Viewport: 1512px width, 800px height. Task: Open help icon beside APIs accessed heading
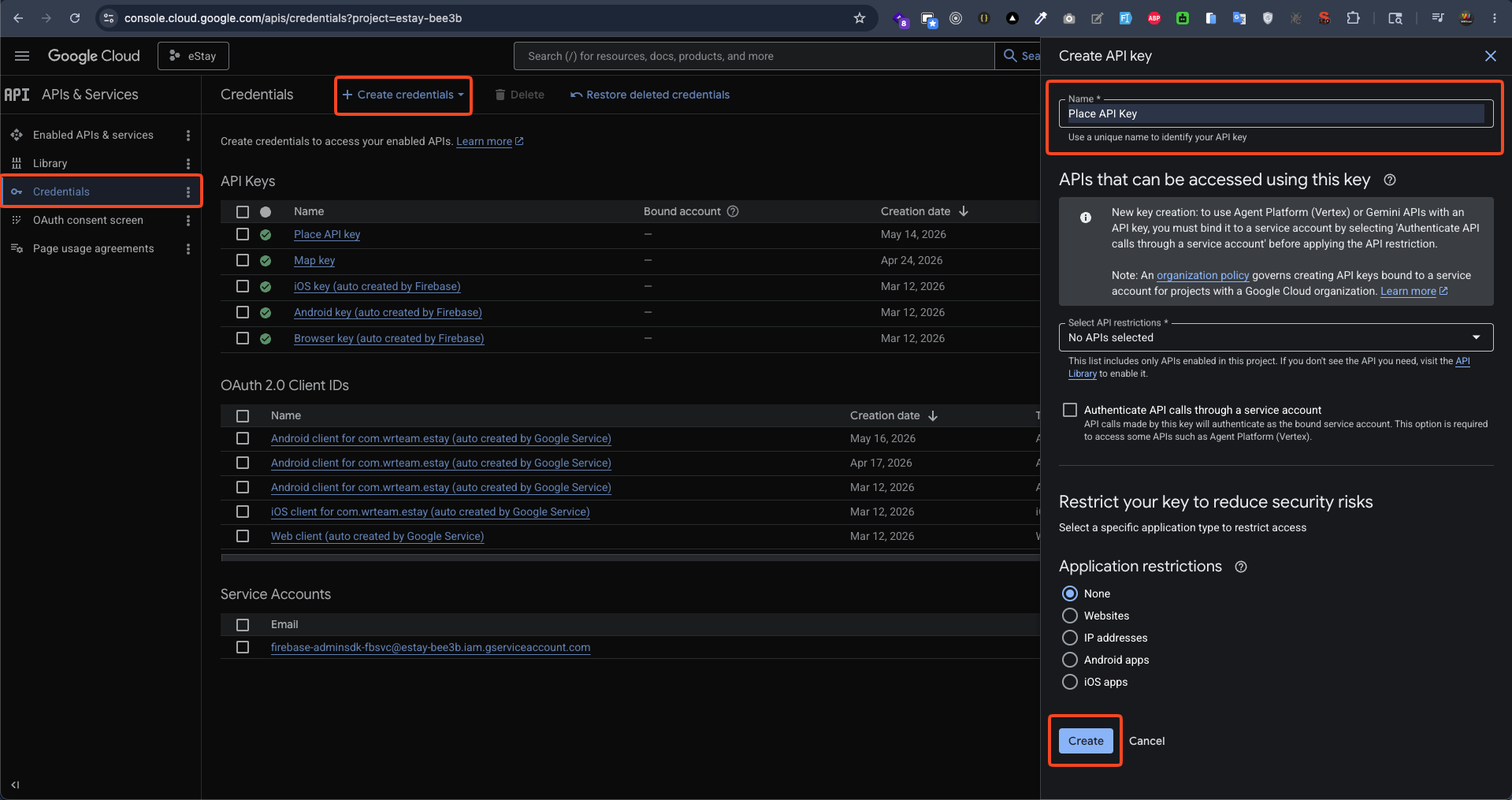[1390, 180]
